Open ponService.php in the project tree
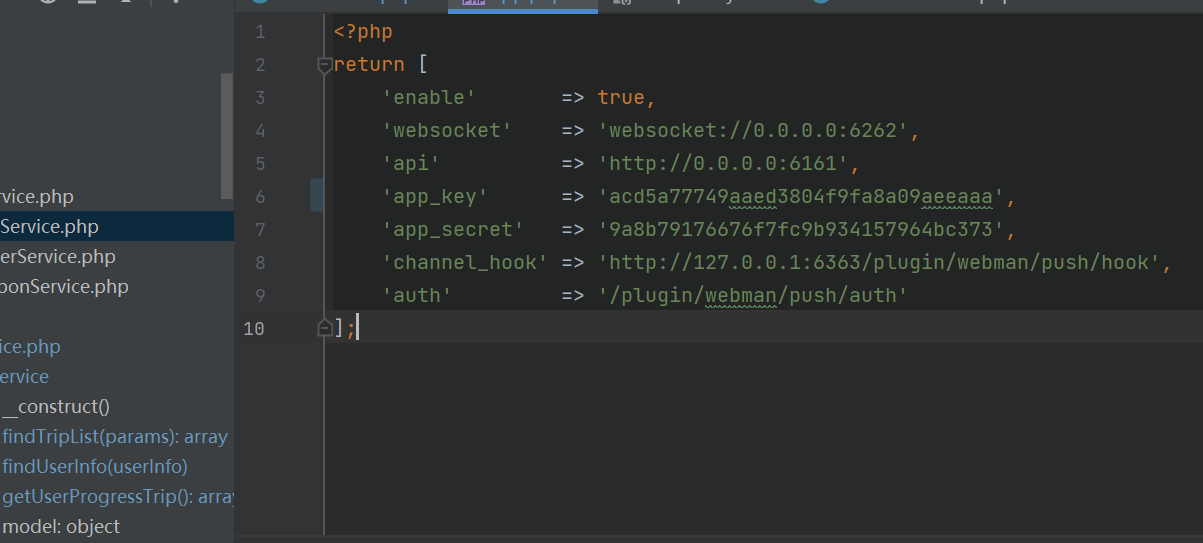Screen dimensions: 1203x543 click(x=64, y=287)
